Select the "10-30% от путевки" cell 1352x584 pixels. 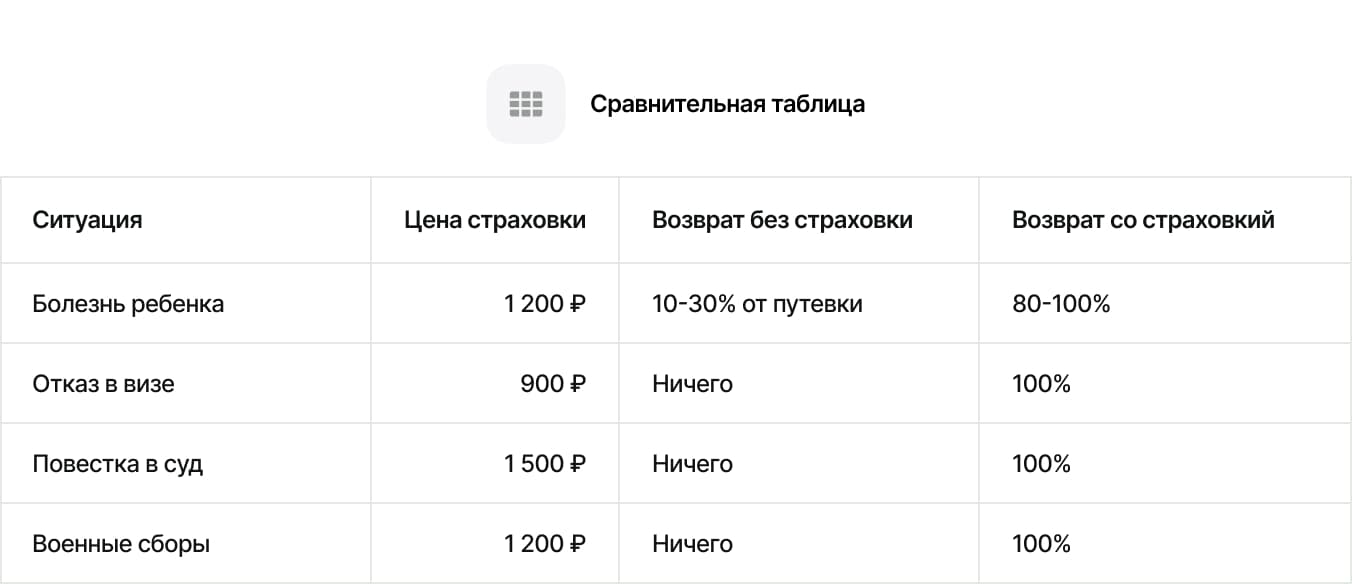(757, 303)
